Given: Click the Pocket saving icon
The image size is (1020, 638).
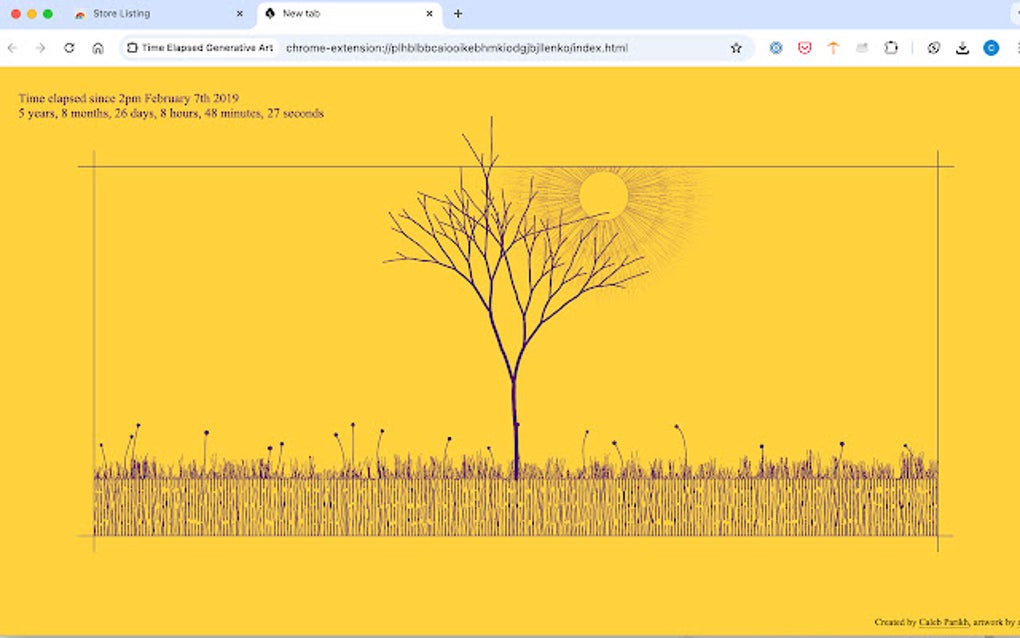Looking at the screenshot, I should click(805, 47).
